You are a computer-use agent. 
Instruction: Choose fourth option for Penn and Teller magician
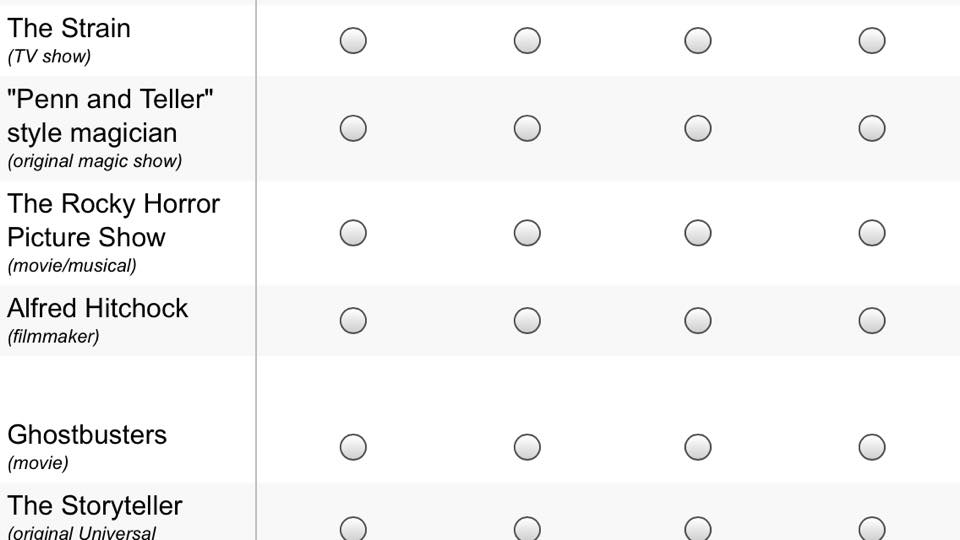872,129
